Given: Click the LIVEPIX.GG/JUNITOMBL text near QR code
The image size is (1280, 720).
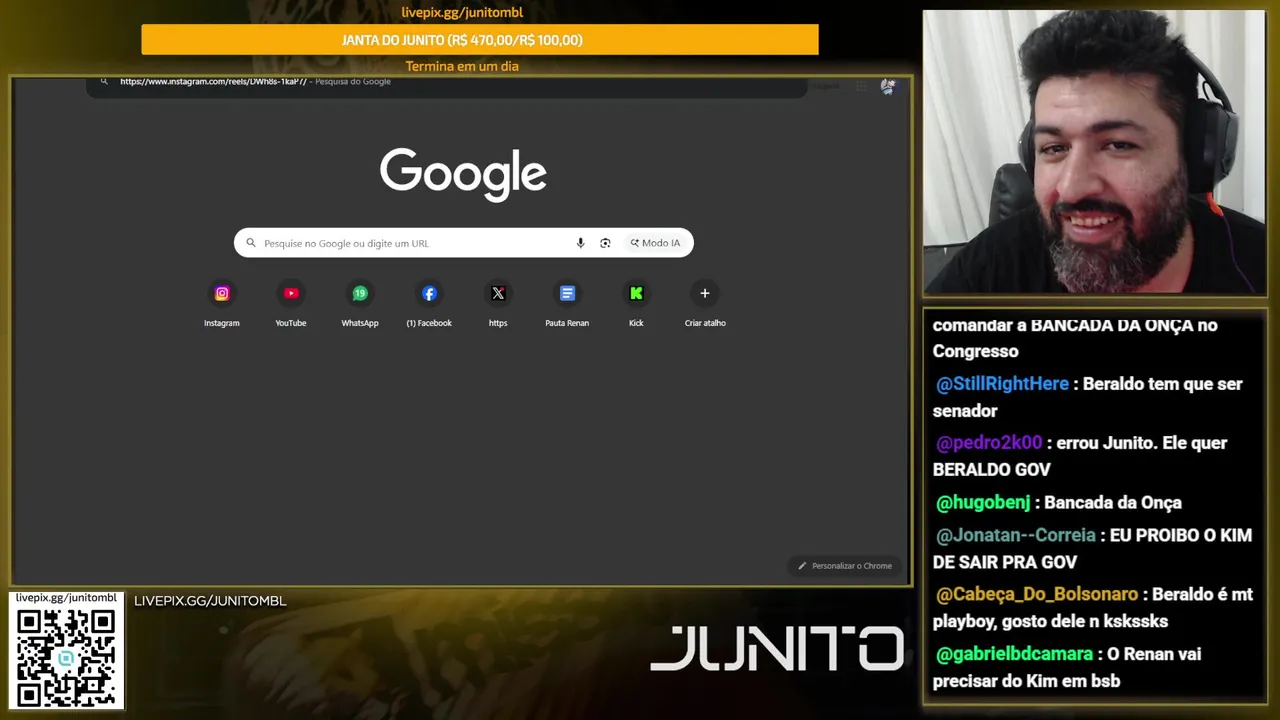Looking at the screenshot, I should coord(210,601).
